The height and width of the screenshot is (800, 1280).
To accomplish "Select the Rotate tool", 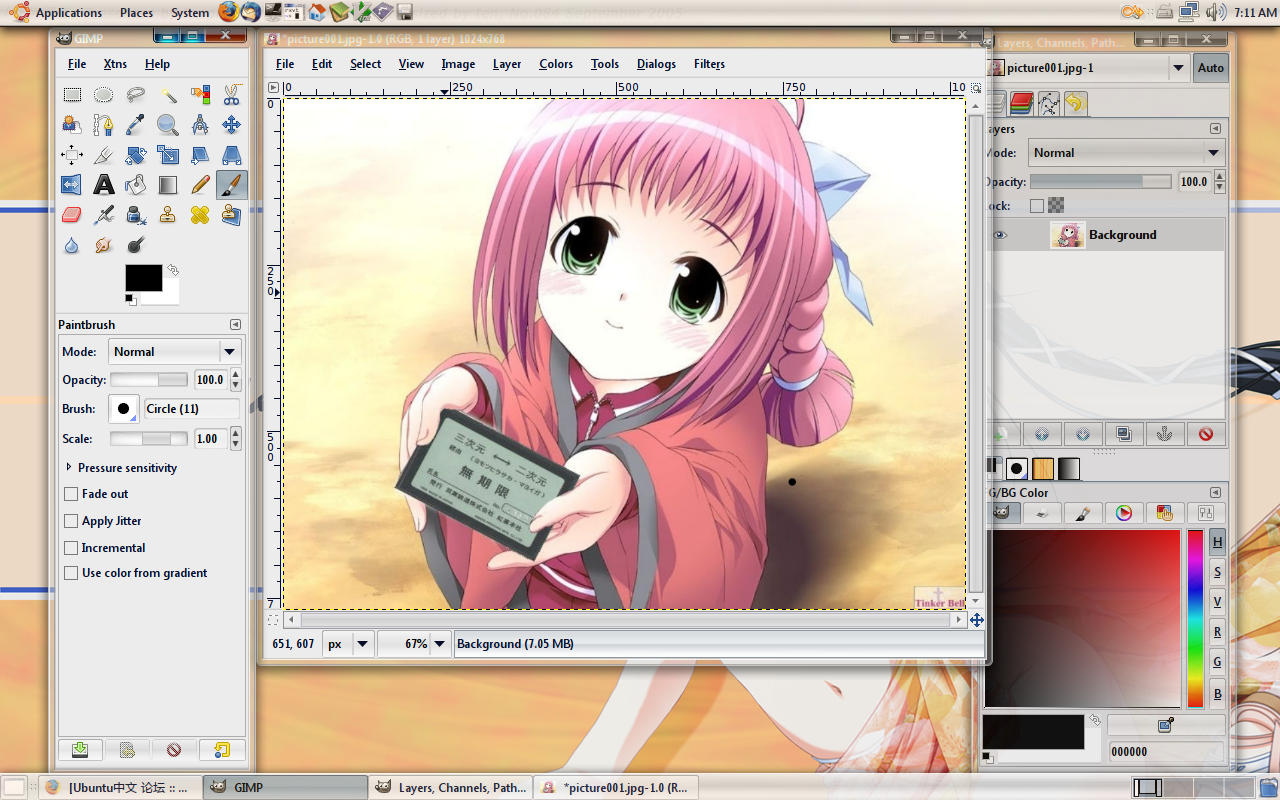I will (x=135, y=155).
